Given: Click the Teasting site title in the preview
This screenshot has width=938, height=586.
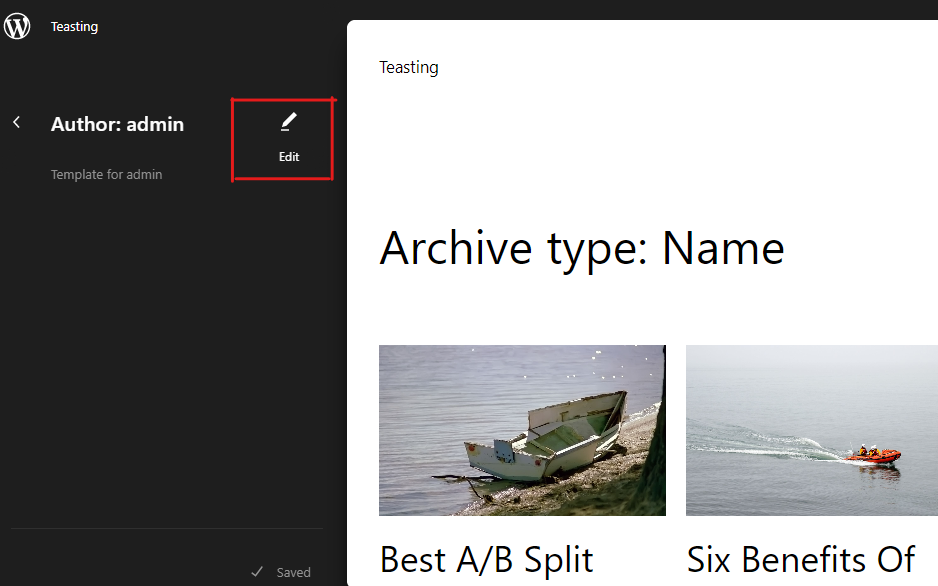Looking at the screenshot, I should point(409,67).
